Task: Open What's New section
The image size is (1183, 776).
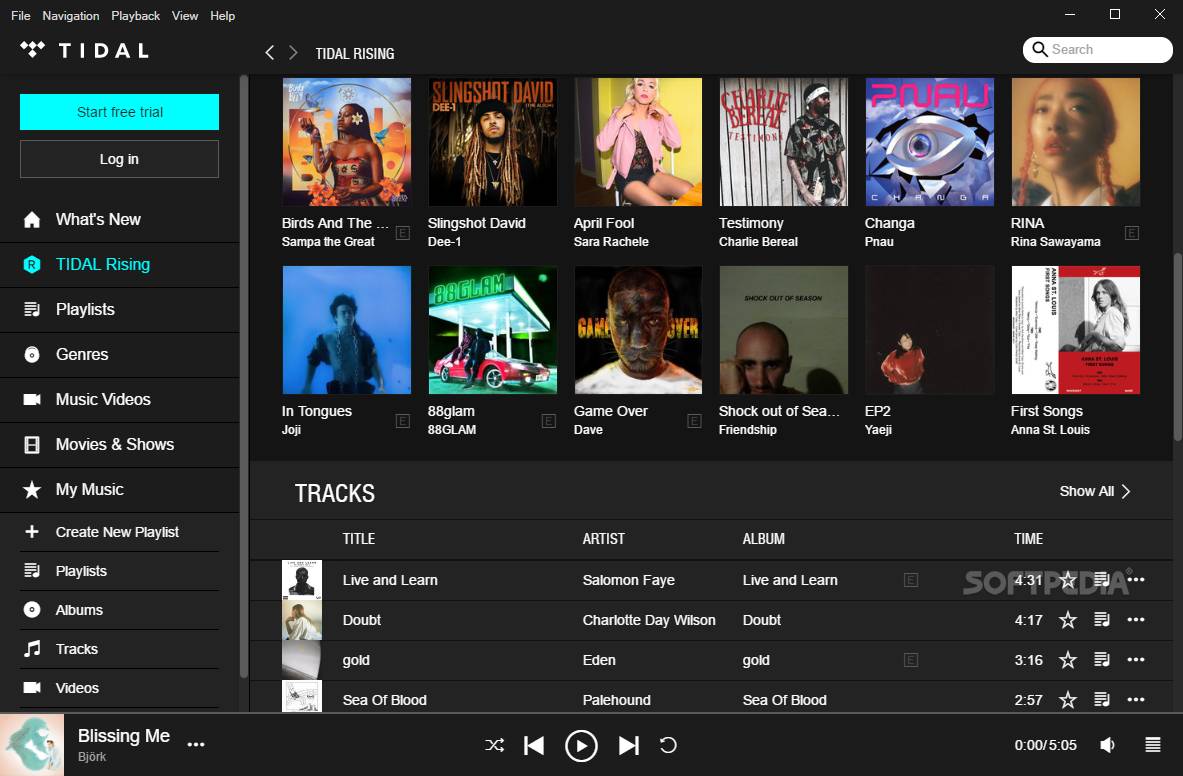Action: [x=120, y=219]
